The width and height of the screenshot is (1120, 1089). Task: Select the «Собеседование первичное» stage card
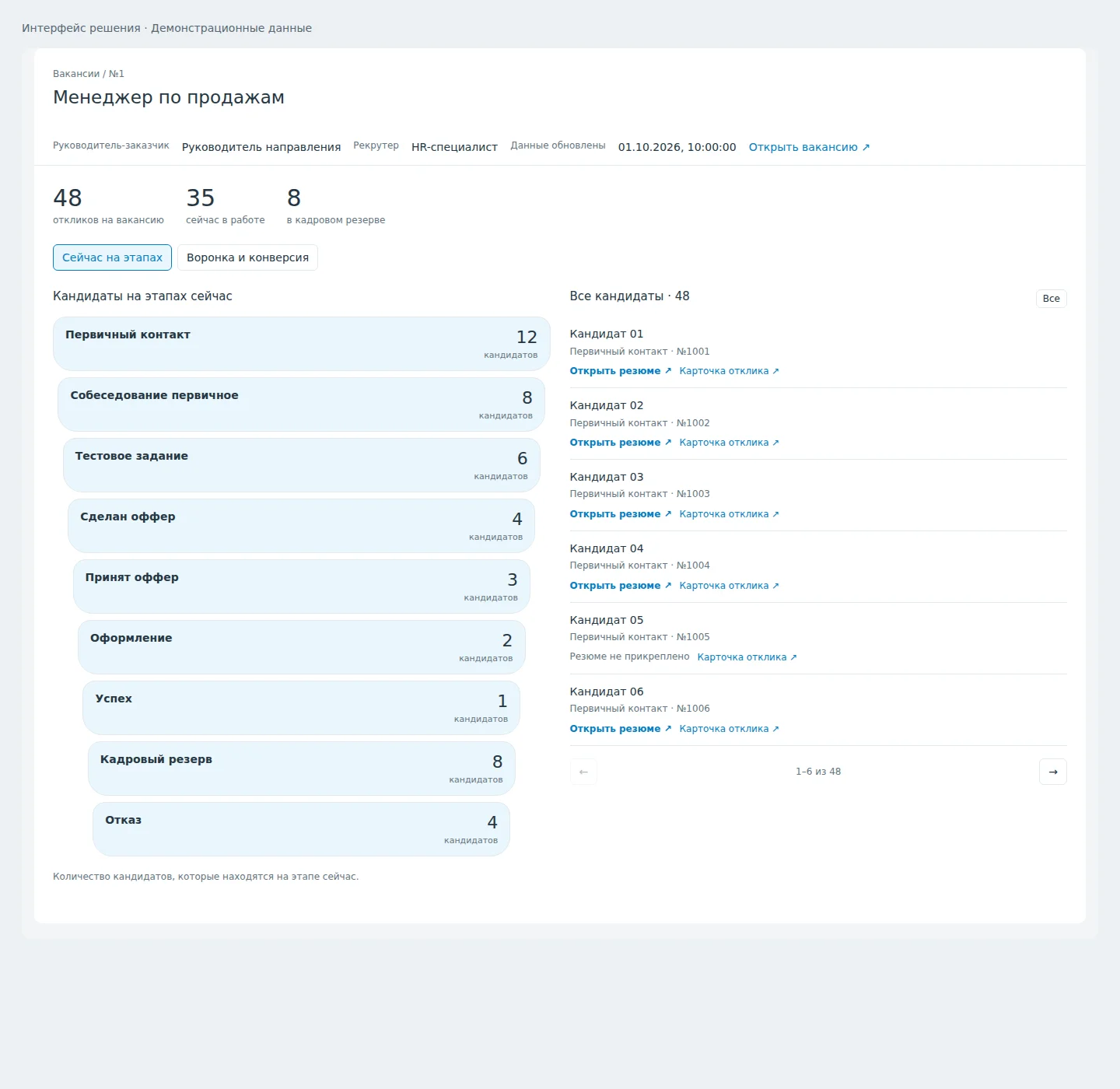tap(302, 404)
